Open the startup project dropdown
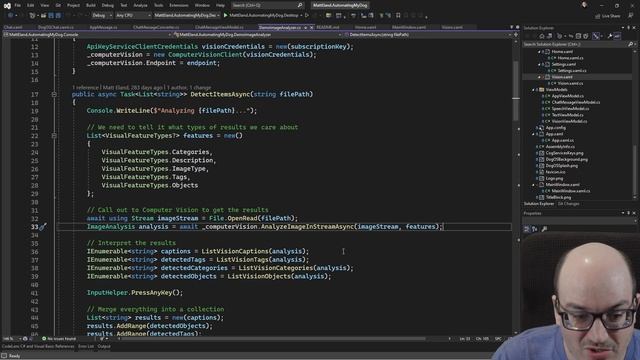Screen dimensions: 640x360 pos(187,16)
